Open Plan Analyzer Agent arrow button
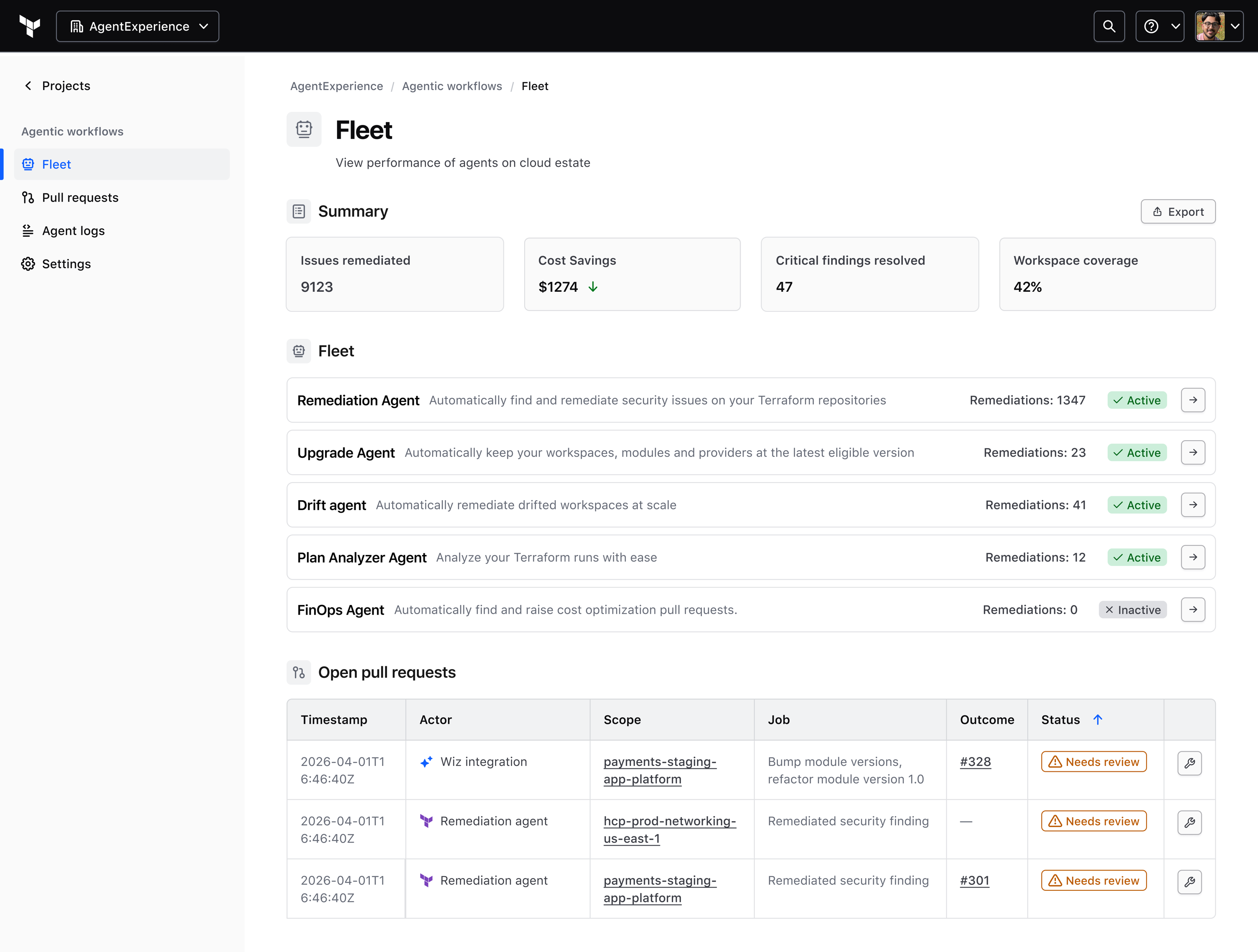Screen dimensions: 1258x952 coord(1193,557)
